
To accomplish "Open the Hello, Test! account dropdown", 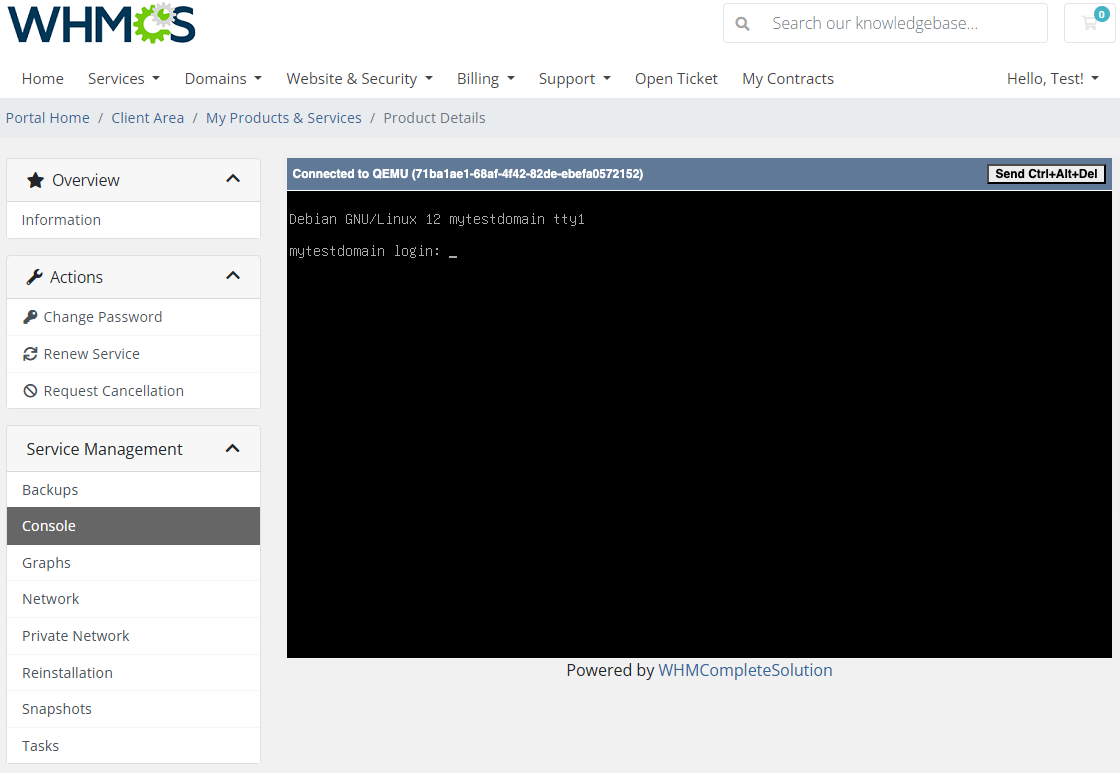I will click(1052, 78).
